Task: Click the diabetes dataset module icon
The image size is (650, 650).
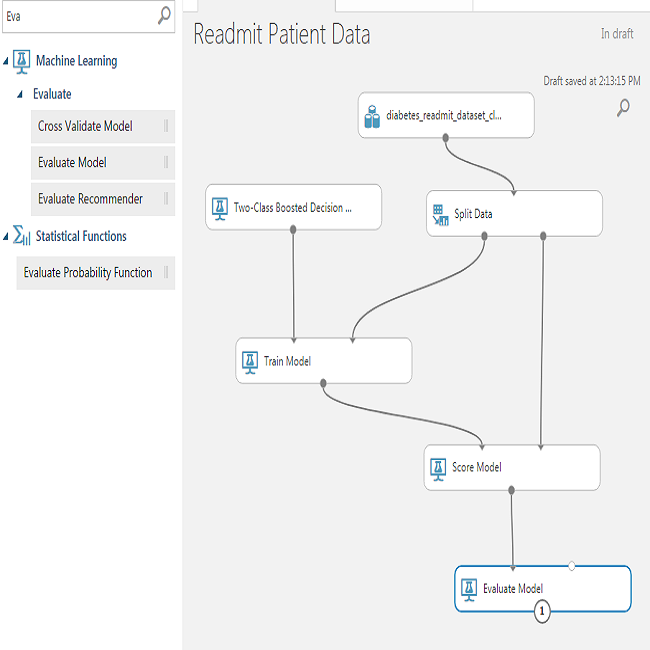Action: (x=372, y=116)
